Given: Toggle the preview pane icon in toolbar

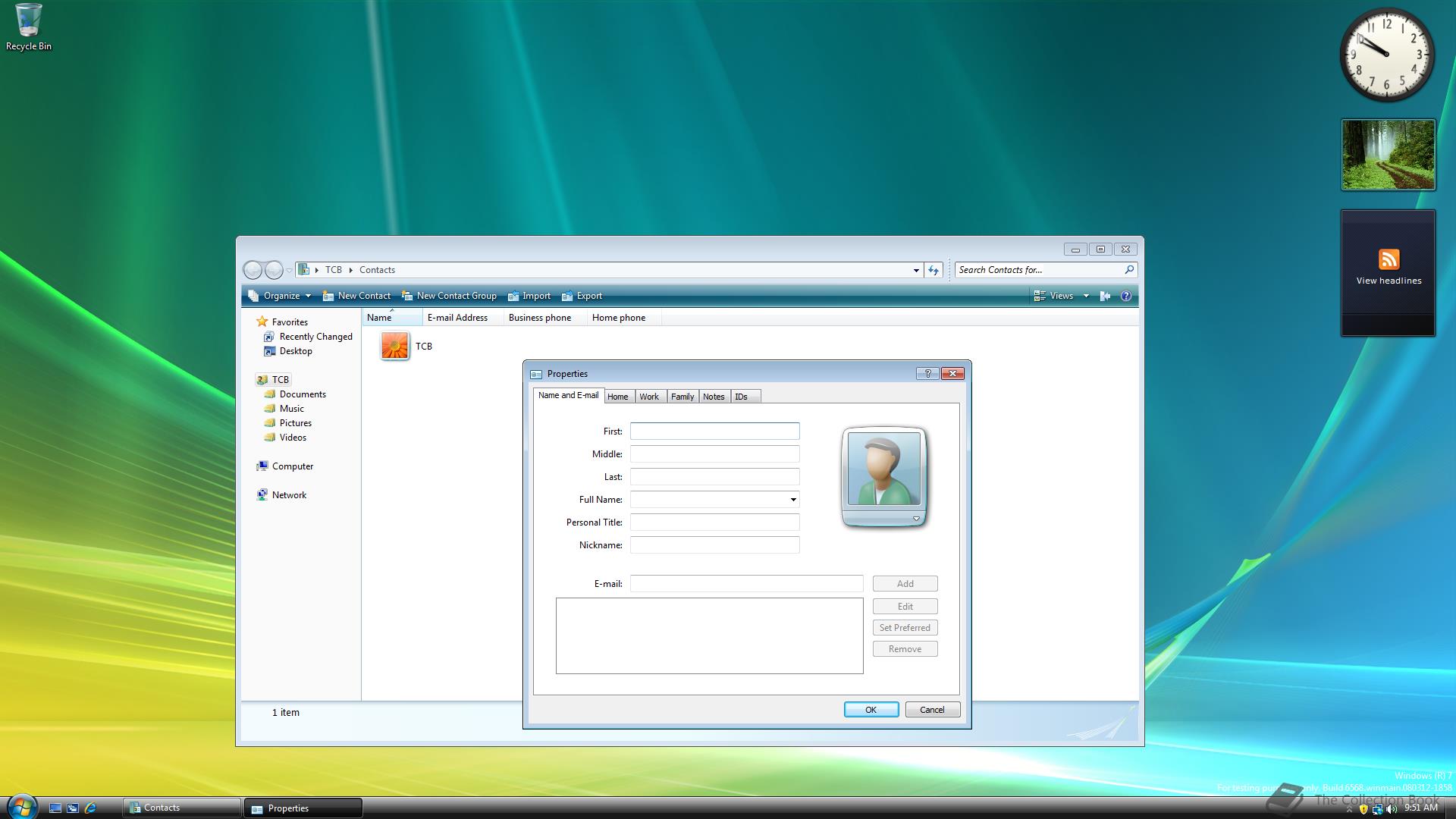Looking at the screenshot, I should coord(1105,296).
